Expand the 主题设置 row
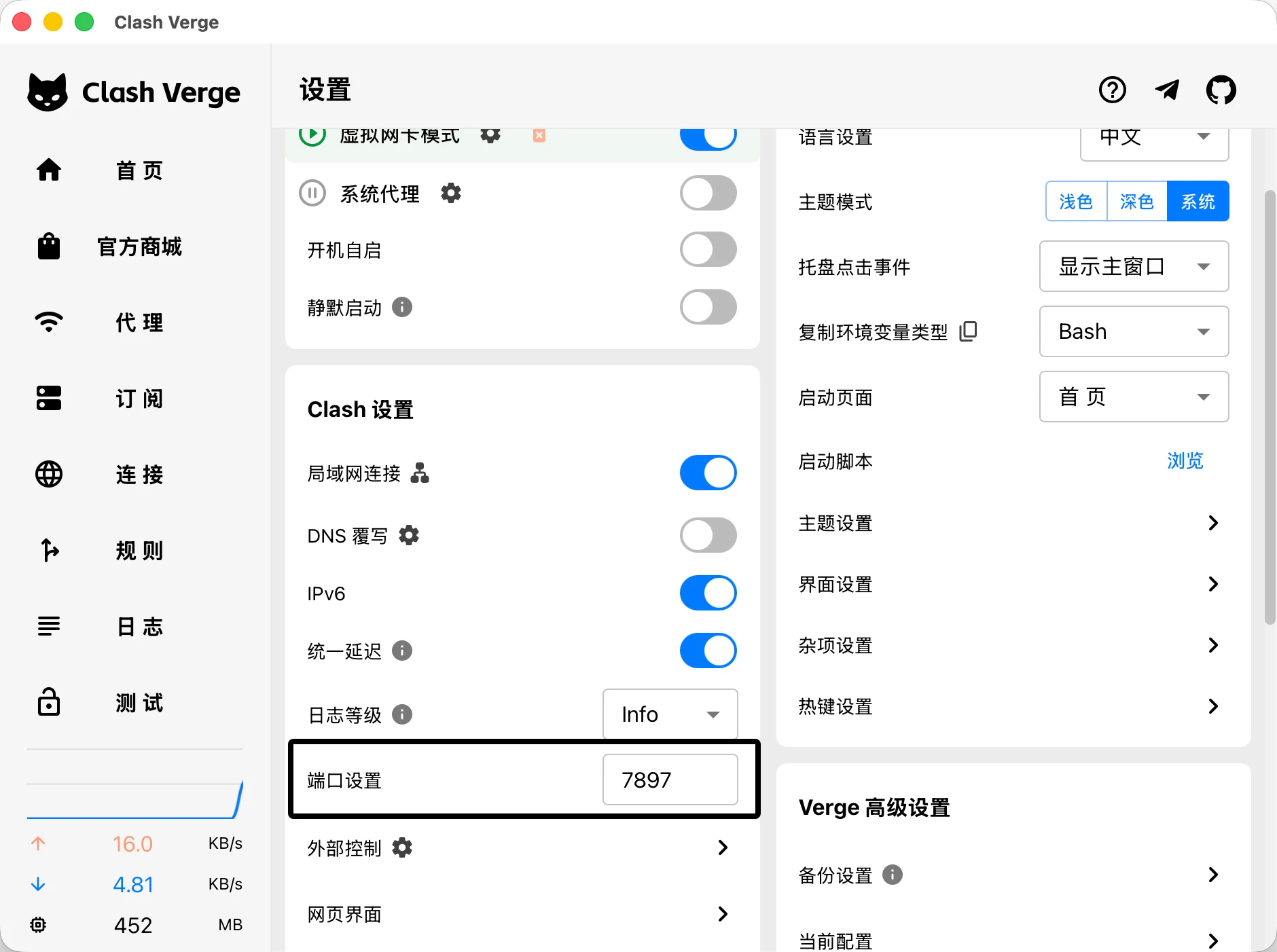 click(x=1013, y=523)
